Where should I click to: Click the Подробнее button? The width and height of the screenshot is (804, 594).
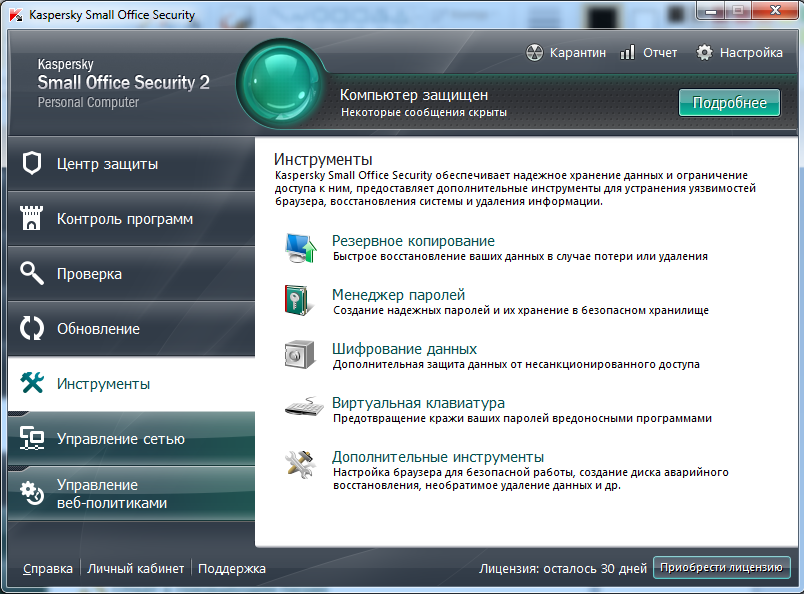click(x=729, y=103)
